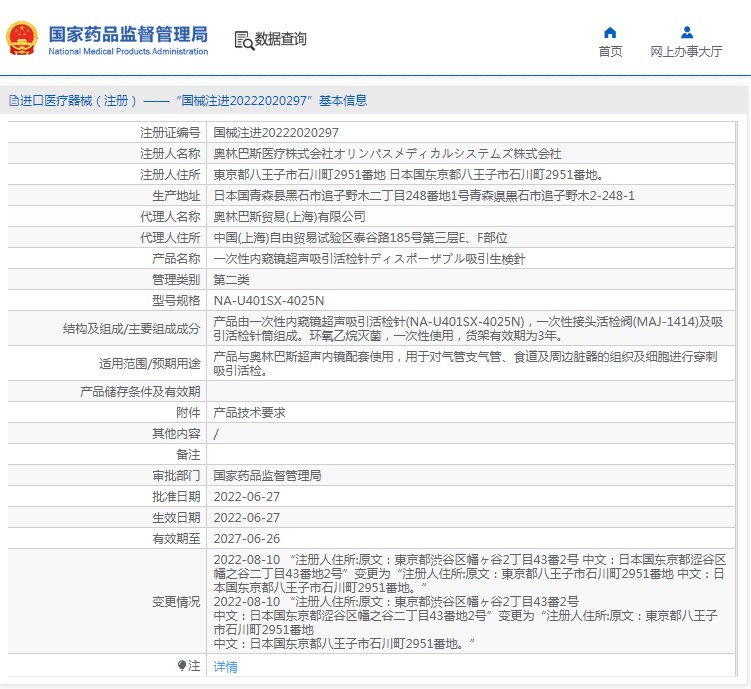Image resolution: width=751 pixels, height=689 pixels.
Task: Click the 有效期至 date 2027-06-26
Action: 247,538
